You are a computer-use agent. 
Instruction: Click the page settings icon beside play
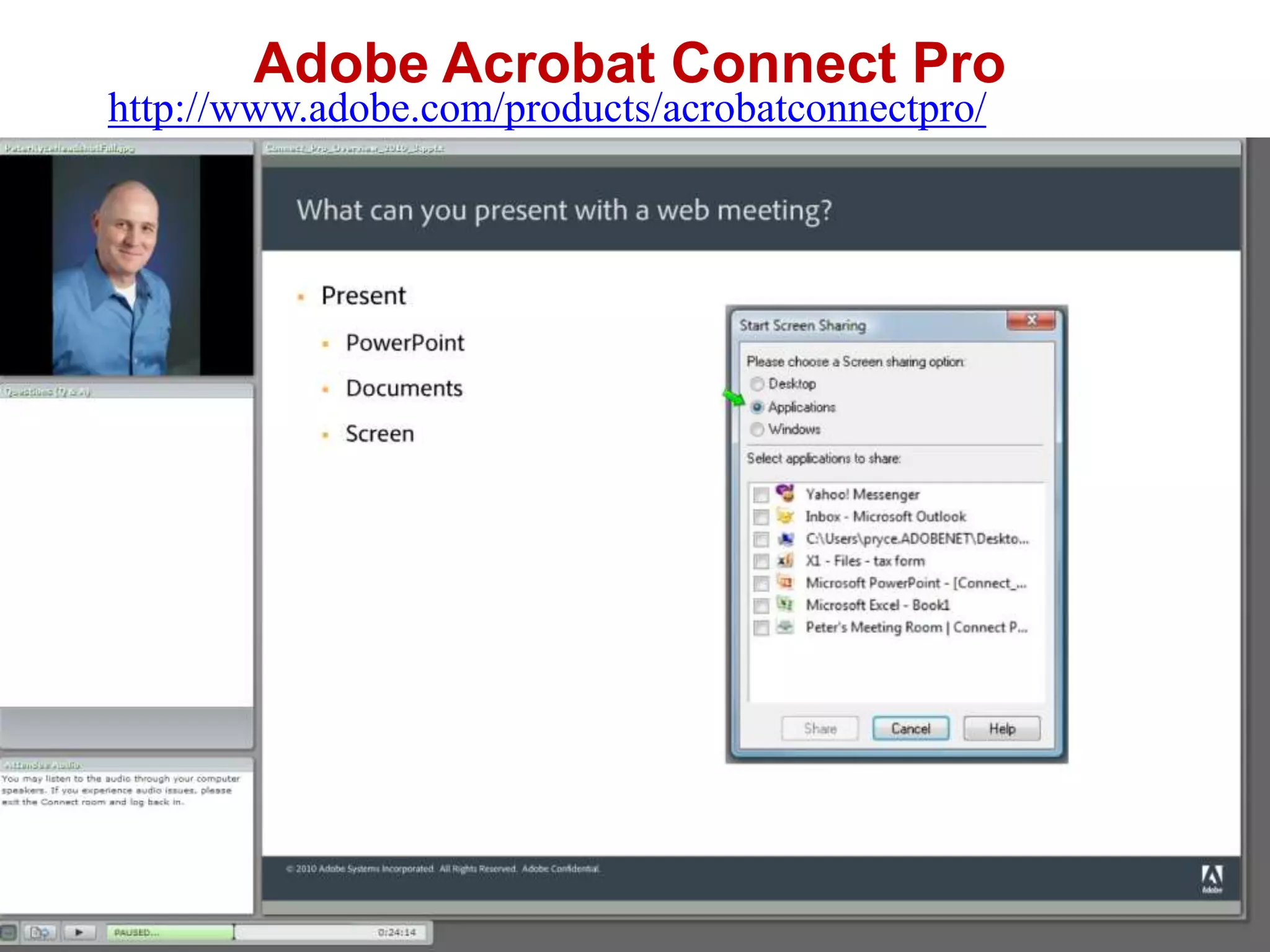[x=40, y=932]
